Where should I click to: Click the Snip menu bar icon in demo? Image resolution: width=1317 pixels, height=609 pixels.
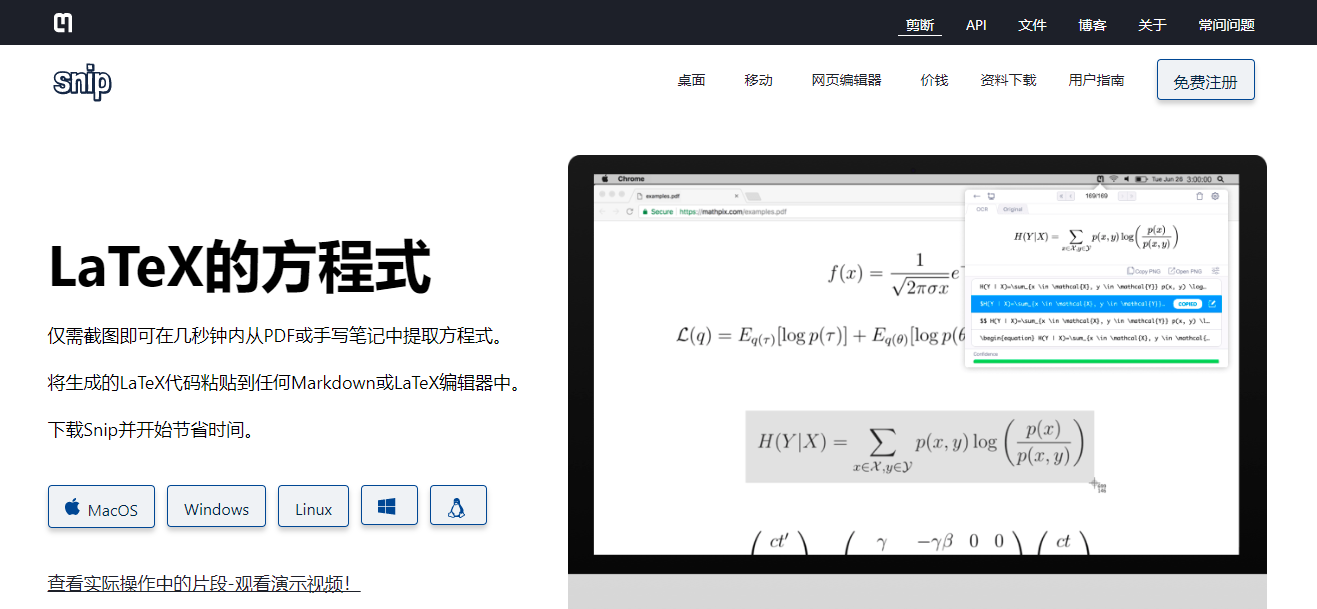(x=1100, y=179)
